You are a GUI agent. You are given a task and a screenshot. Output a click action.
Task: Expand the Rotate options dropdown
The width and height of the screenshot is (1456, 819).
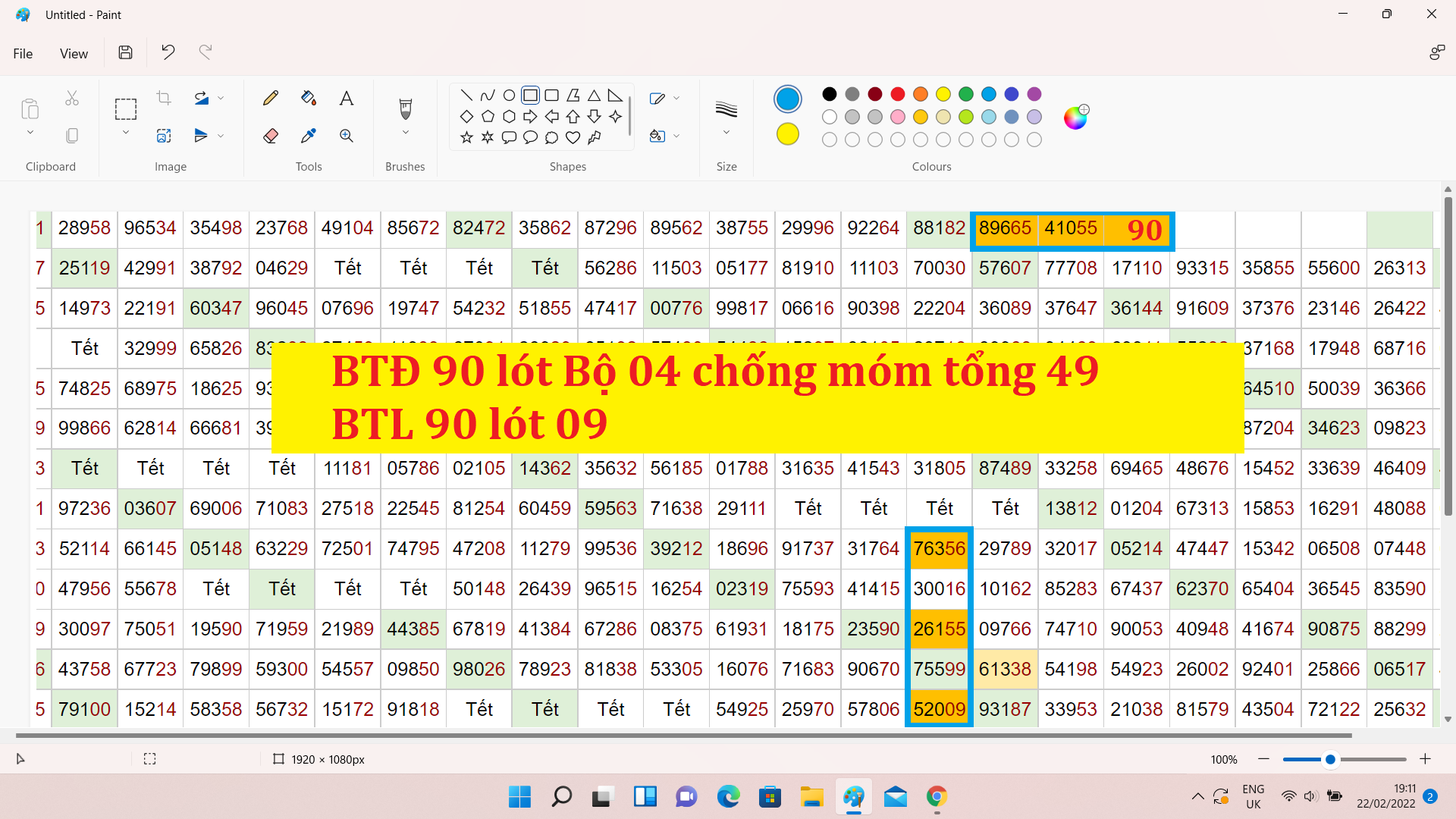coord(221,98)
